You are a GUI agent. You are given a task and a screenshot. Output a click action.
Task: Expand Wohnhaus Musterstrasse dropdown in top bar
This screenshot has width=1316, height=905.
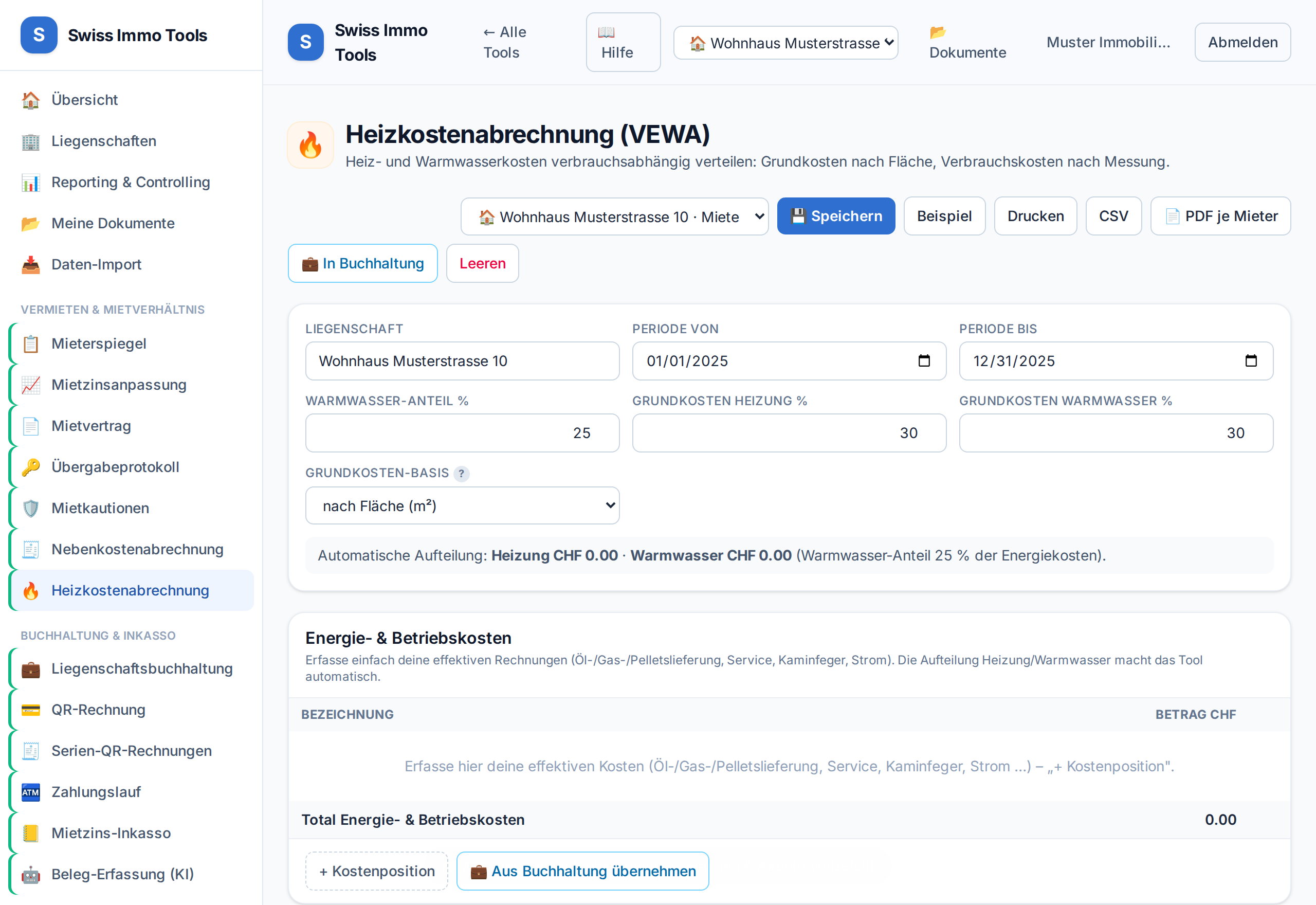click(785, 43)
